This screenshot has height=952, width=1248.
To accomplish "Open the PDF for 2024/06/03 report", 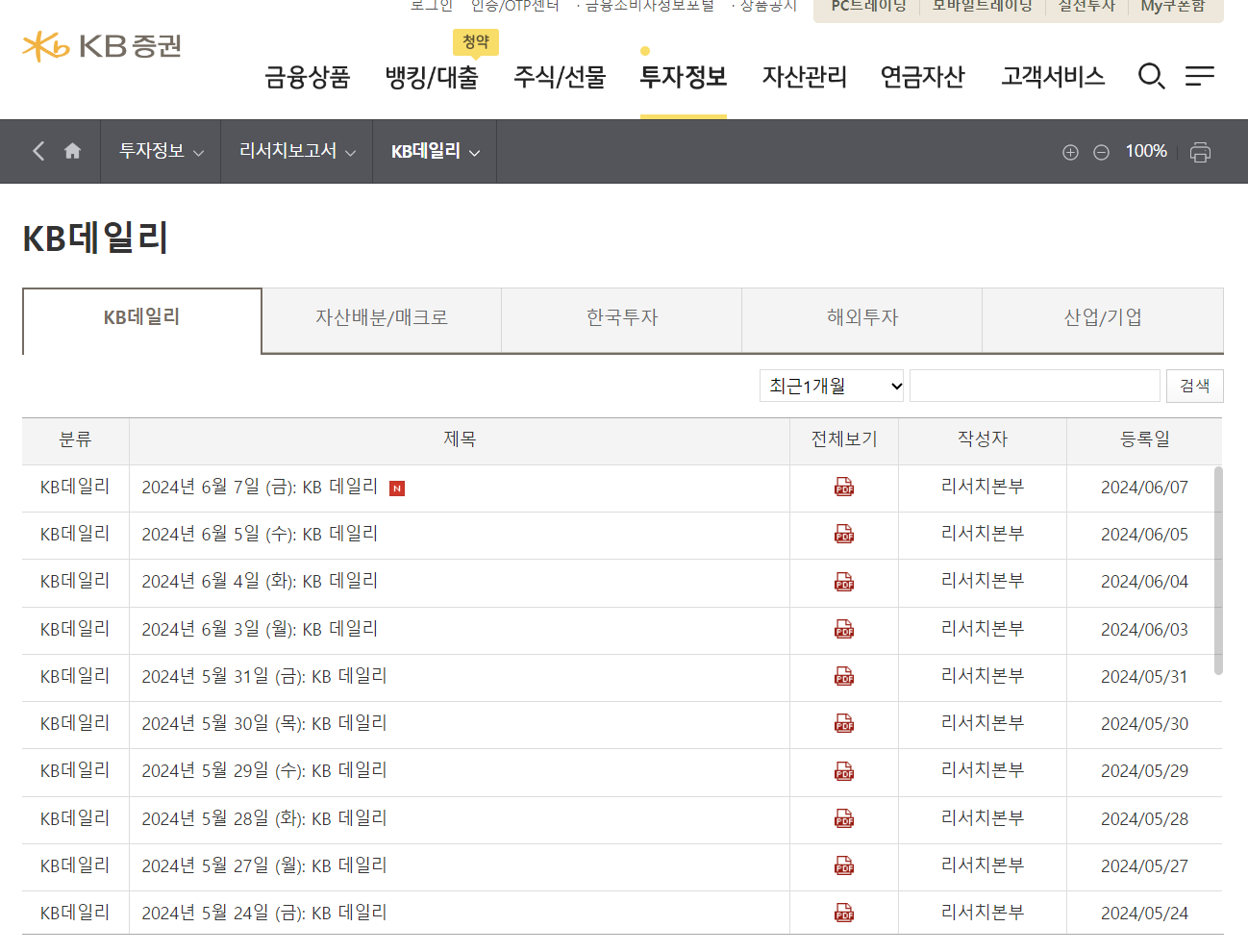I will (x=844, y=629).
